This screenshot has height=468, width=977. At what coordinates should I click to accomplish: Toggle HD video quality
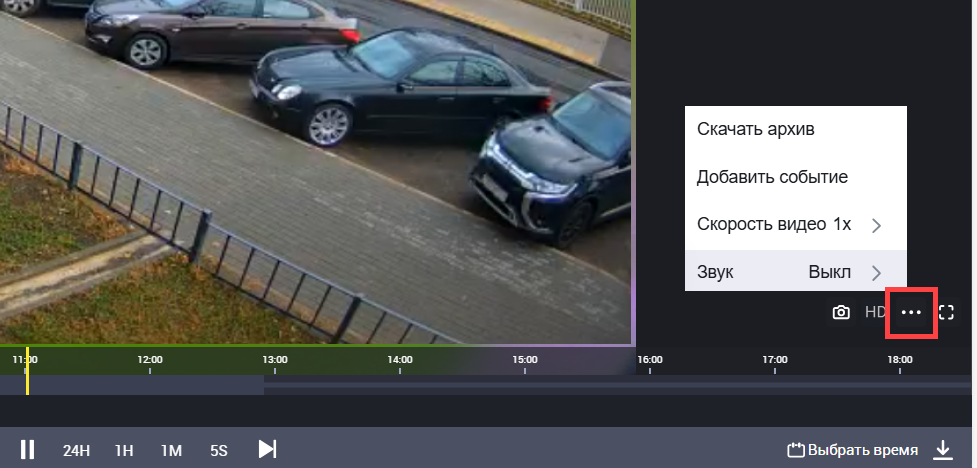pos(875,312)
